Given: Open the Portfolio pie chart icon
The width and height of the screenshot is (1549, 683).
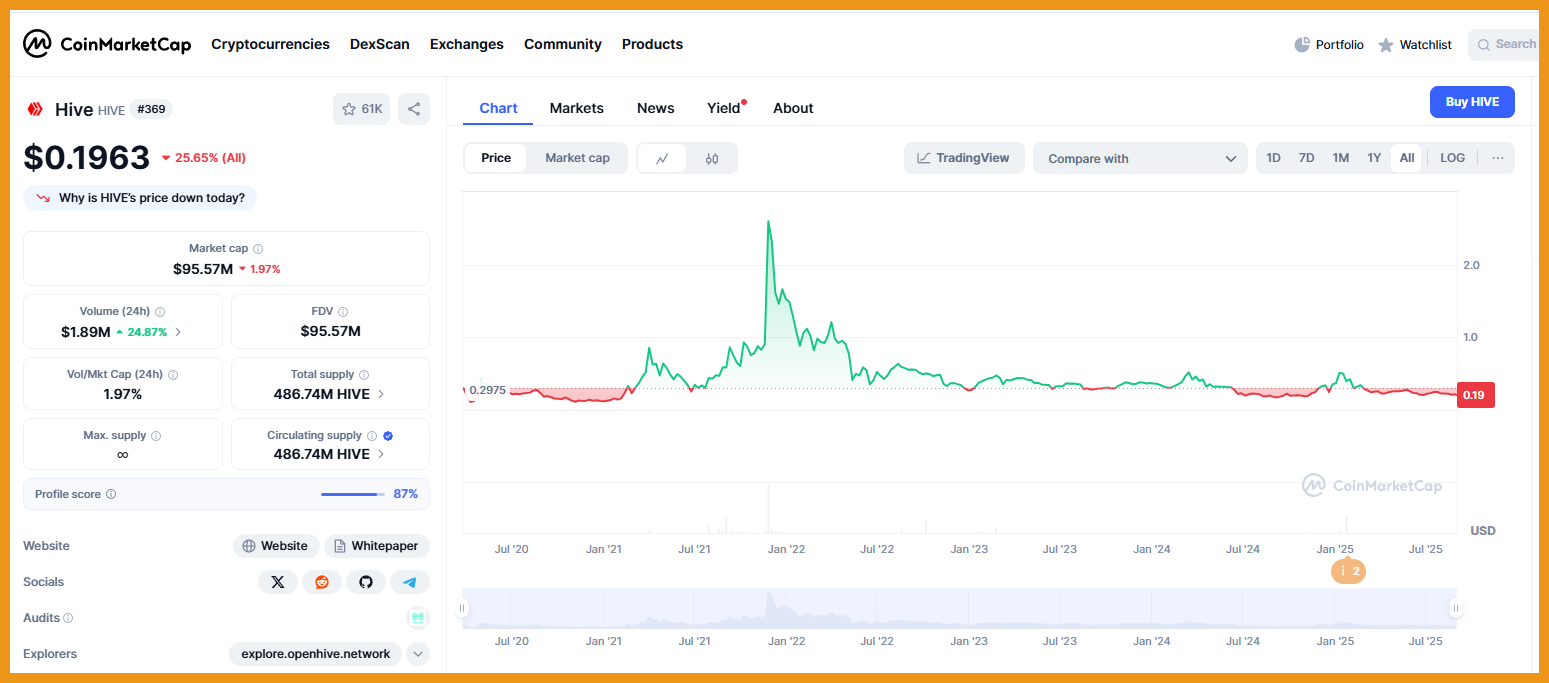Looking at the screenshot, I should (1302, 44).
